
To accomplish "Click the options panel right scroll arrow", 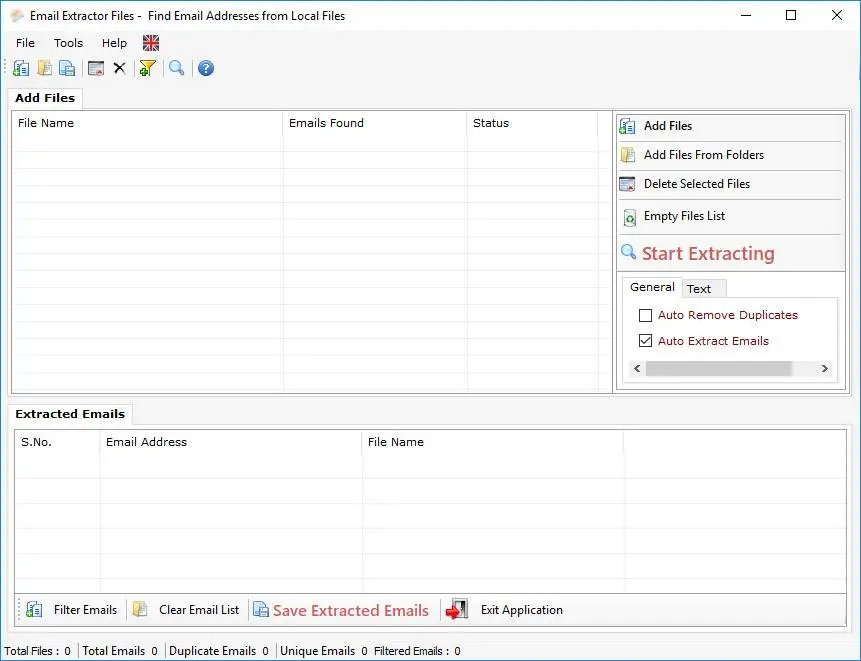I will point(824,368).
